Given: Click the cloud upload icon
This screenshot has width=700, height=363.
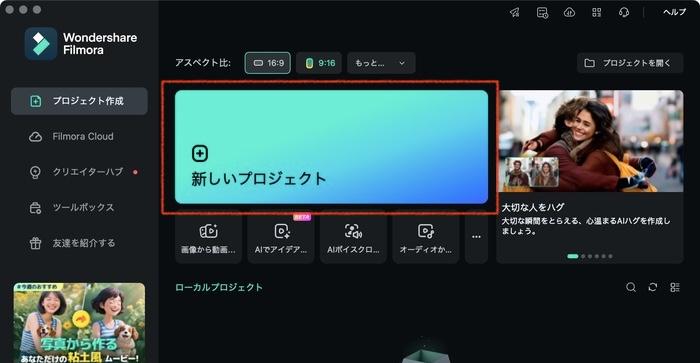Looking at the screenshot, I should (x=569, y=13).
